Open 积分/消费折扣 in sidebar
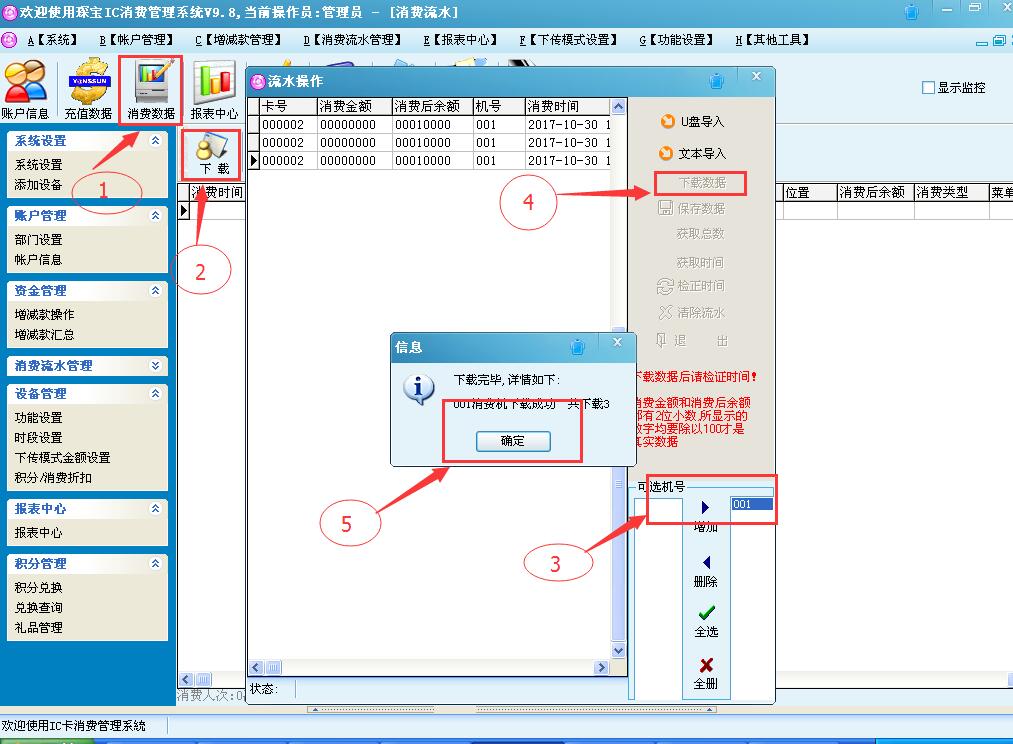The height and width of the screenshot is (744, 1013). click(54, 478)
